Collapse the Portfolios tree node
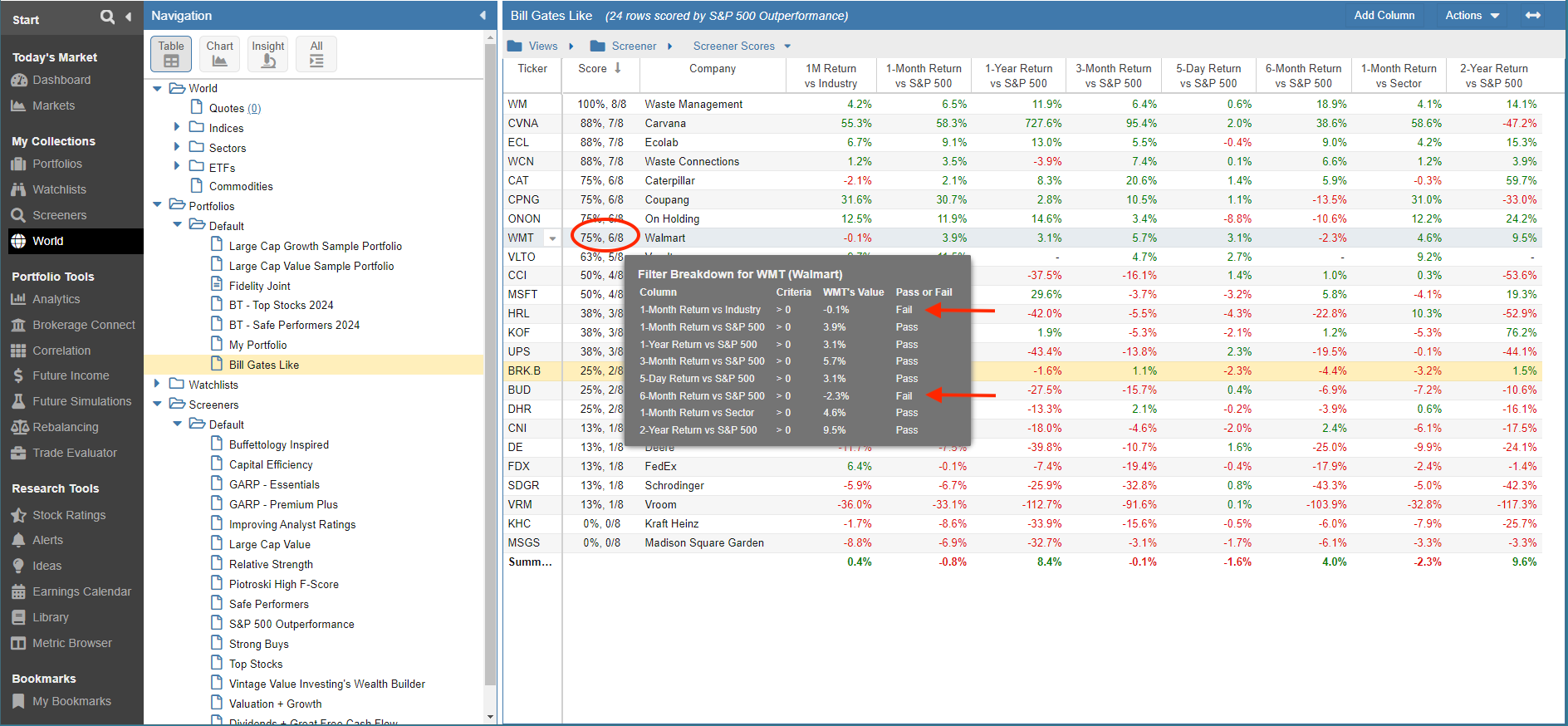Image resolution: width=1568 pixels, height=726 pixels. pos(158,205)
